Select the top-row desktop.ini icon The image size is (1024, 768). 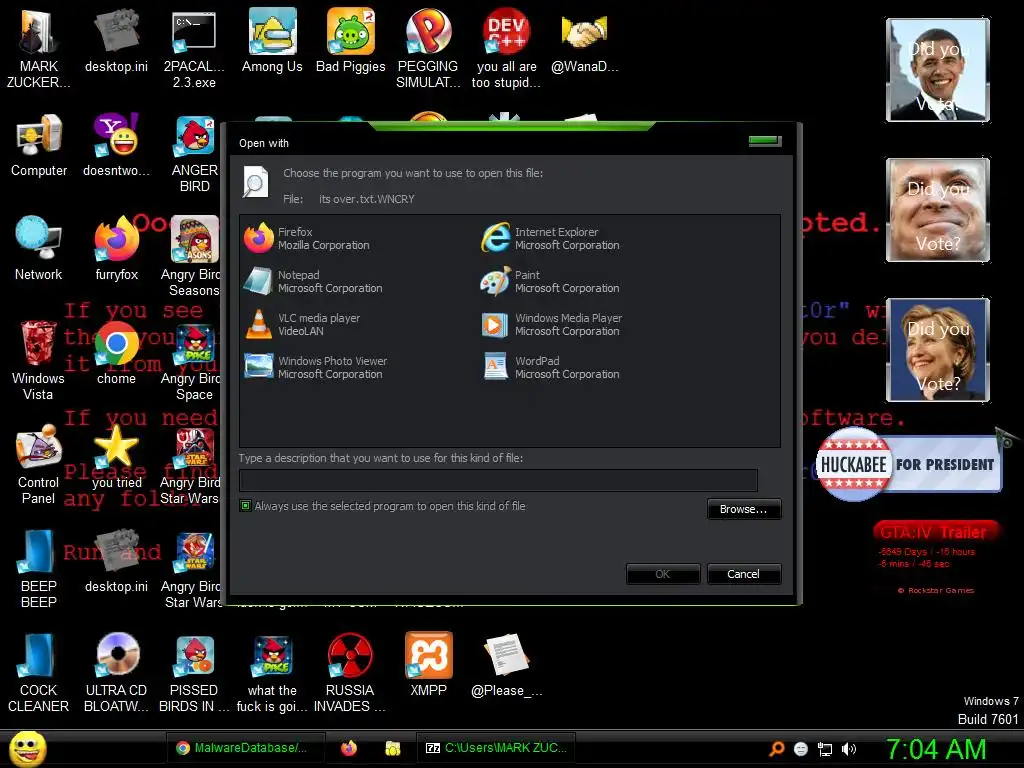(x=116, y=41)
